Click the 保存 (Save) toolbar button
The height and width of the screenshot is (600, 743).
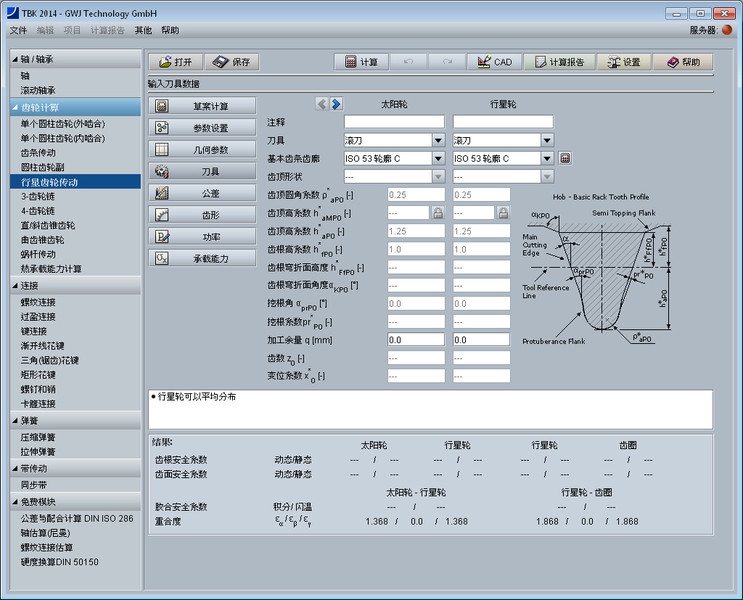pyautogui.click(x=231, y=62)
